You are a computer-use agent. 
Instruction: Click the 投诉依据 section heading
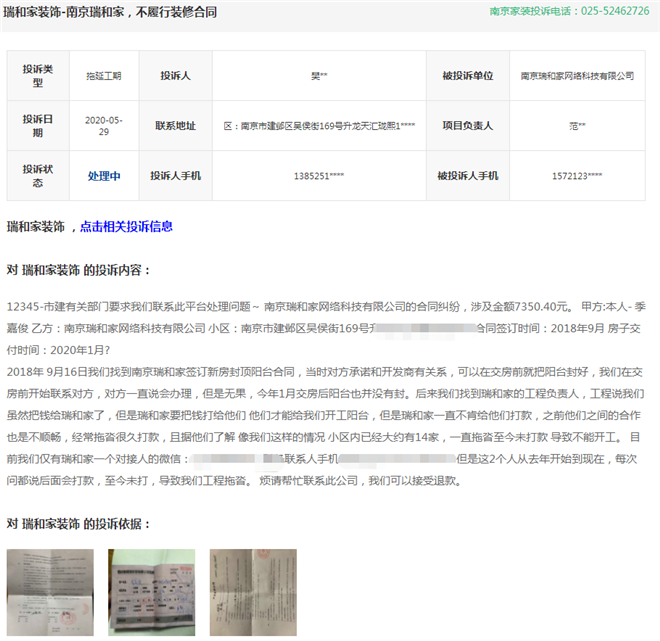point(79,524)
